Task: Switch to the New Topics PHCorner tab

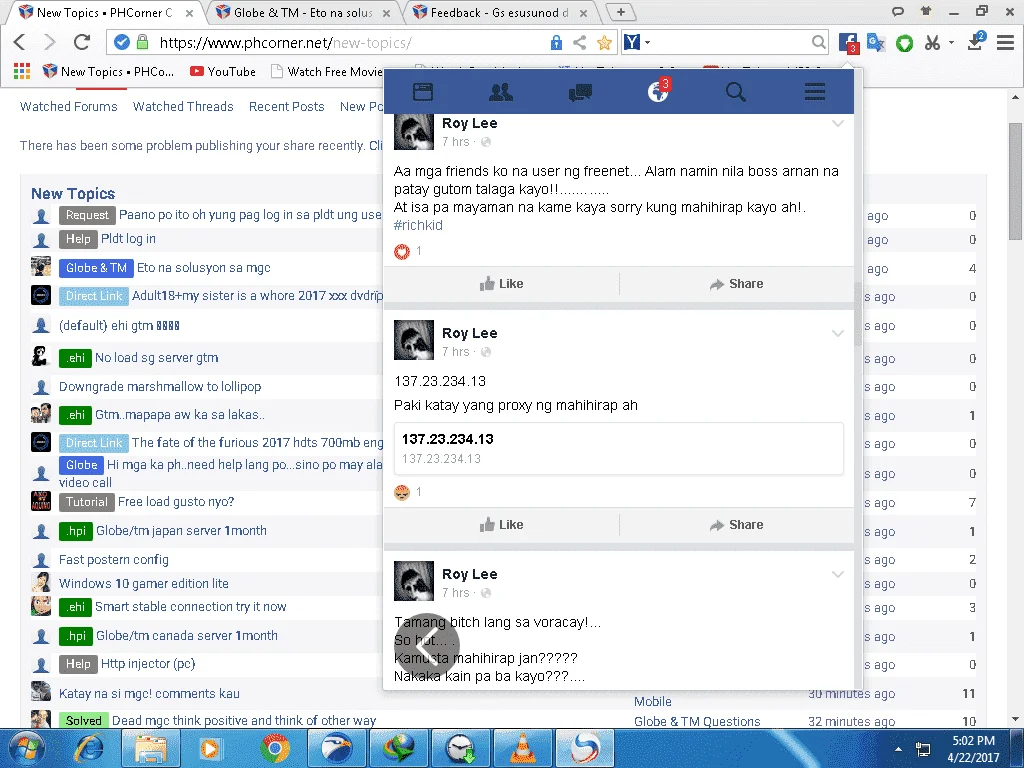Action: point(104,13)
